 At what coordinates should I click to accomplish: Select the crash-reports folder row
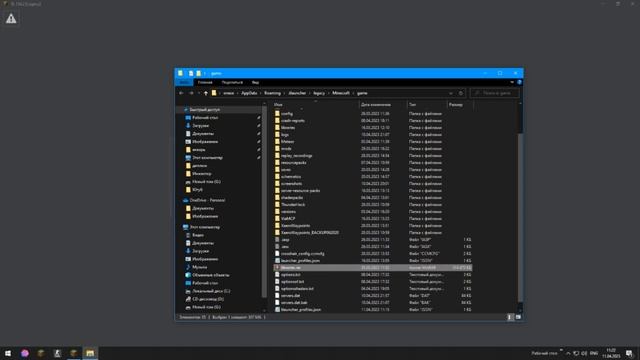373,121
